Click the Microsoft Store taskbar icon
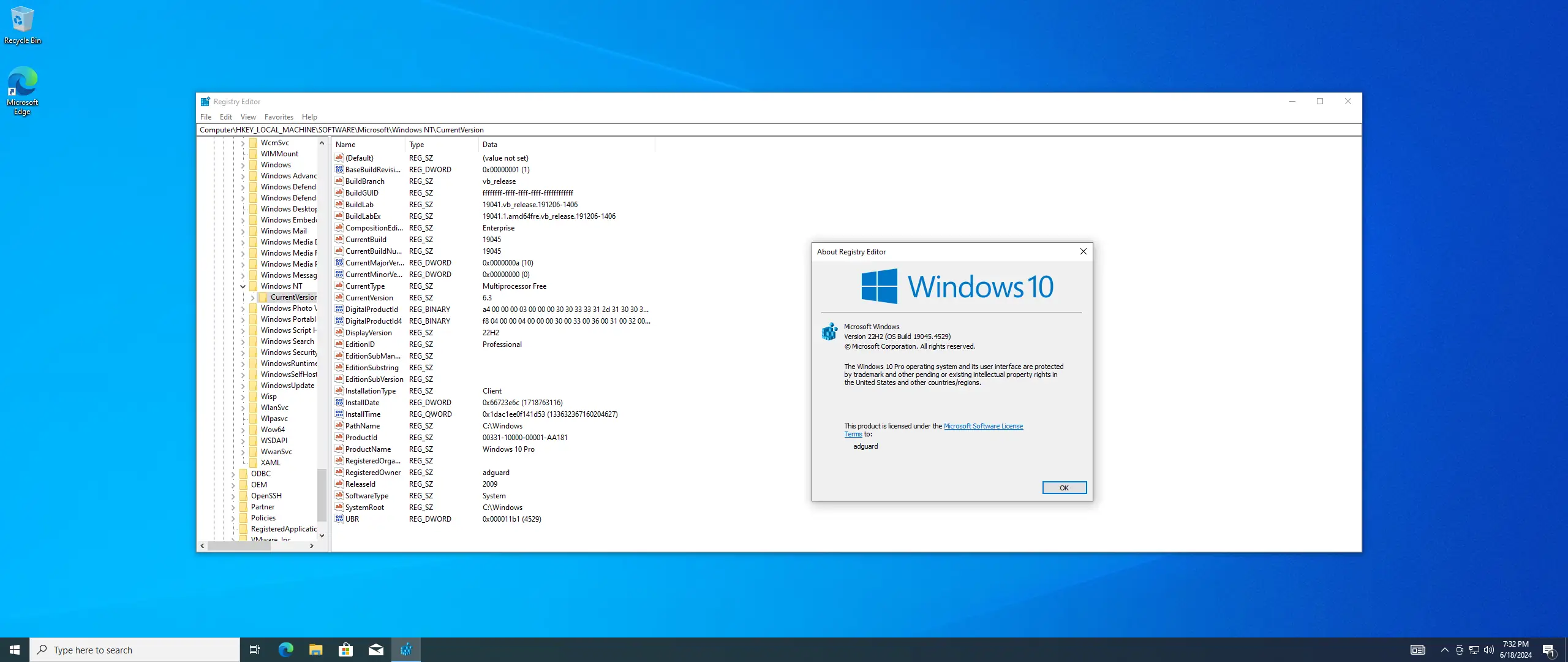Viewport: 1568px width, 662px height. pos(345,650)
